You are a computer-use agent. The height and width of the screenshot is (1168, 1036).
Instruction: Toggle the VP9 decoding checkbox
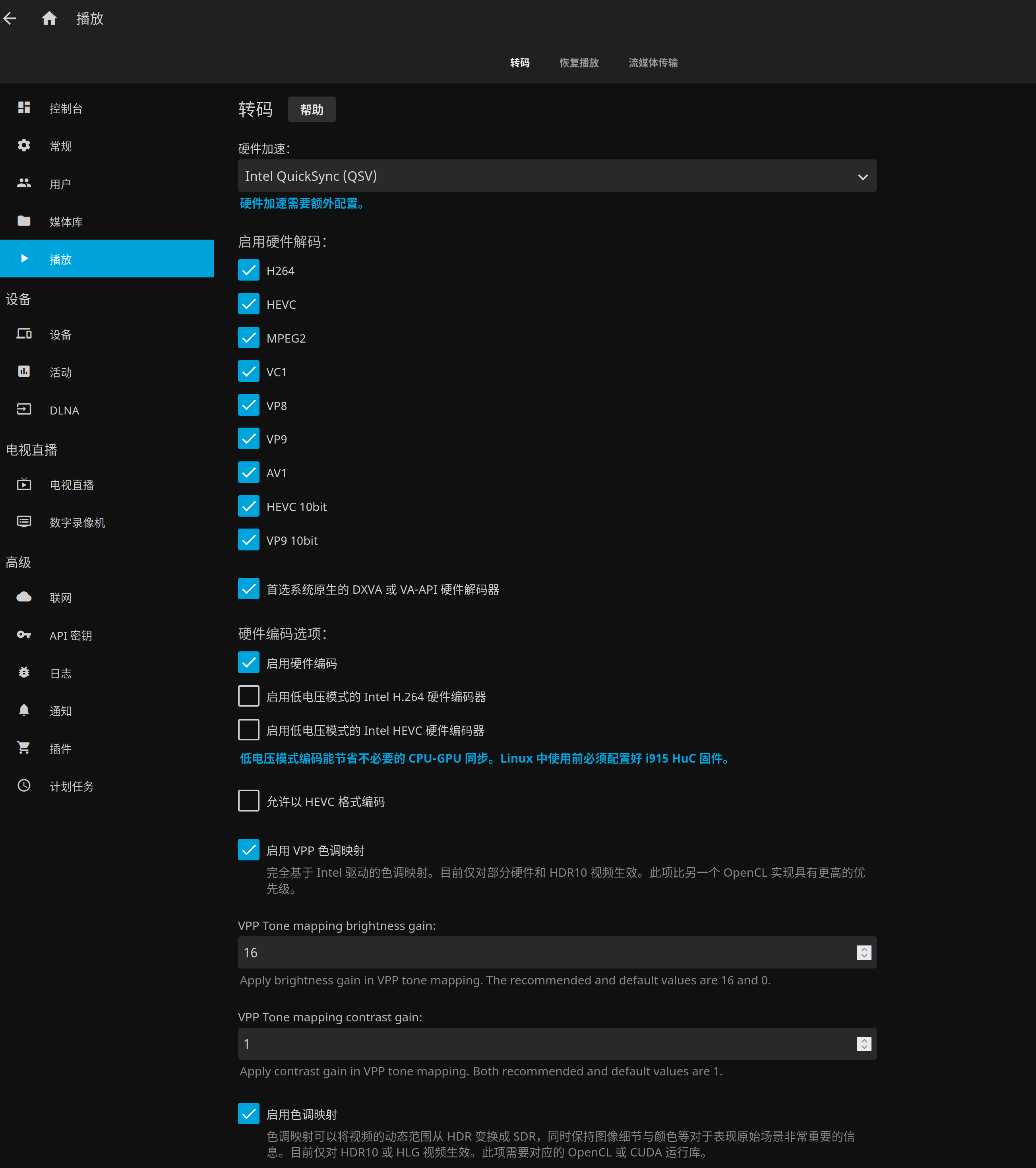tap(249, 439)
